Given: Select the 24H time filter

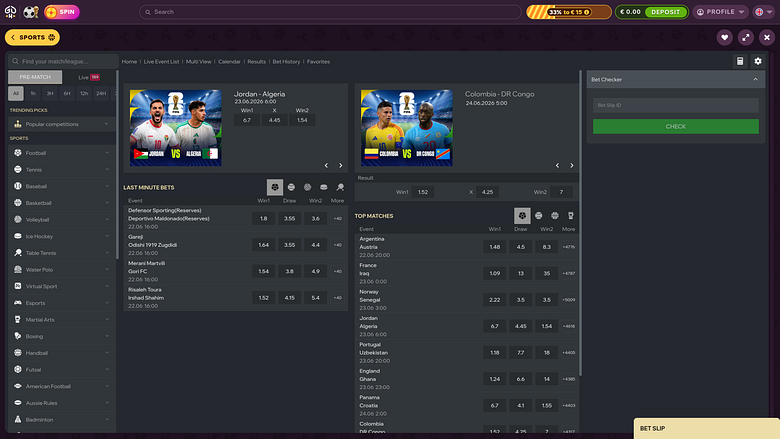Looking at the screenshot, I should (101, 93).
